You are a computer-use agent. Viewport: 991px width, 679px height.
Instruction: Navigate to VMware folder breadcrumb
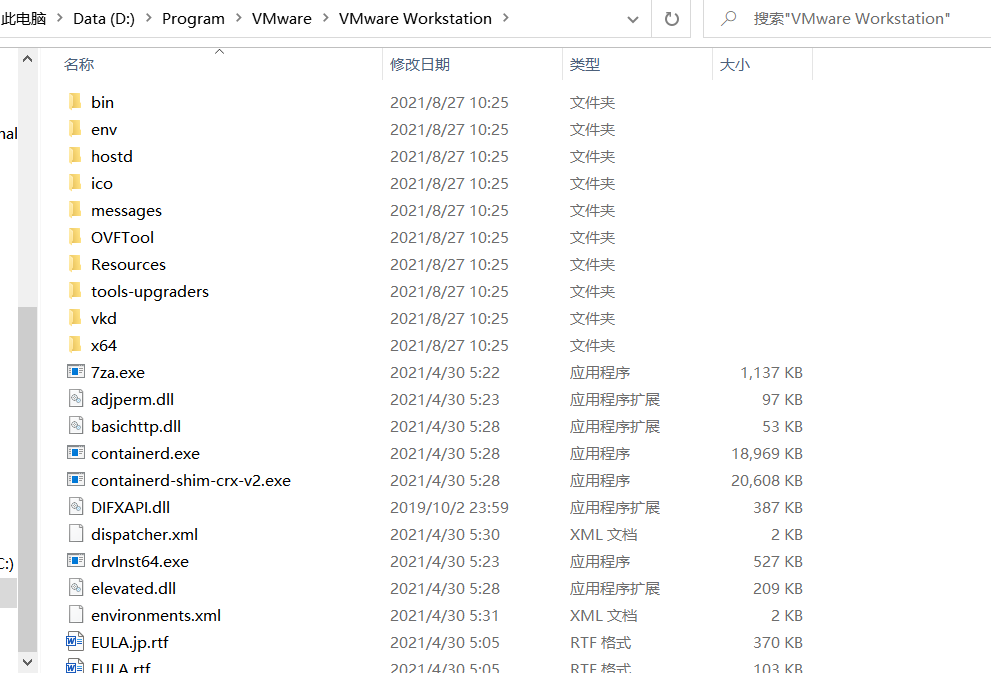(x=281, y=19)
